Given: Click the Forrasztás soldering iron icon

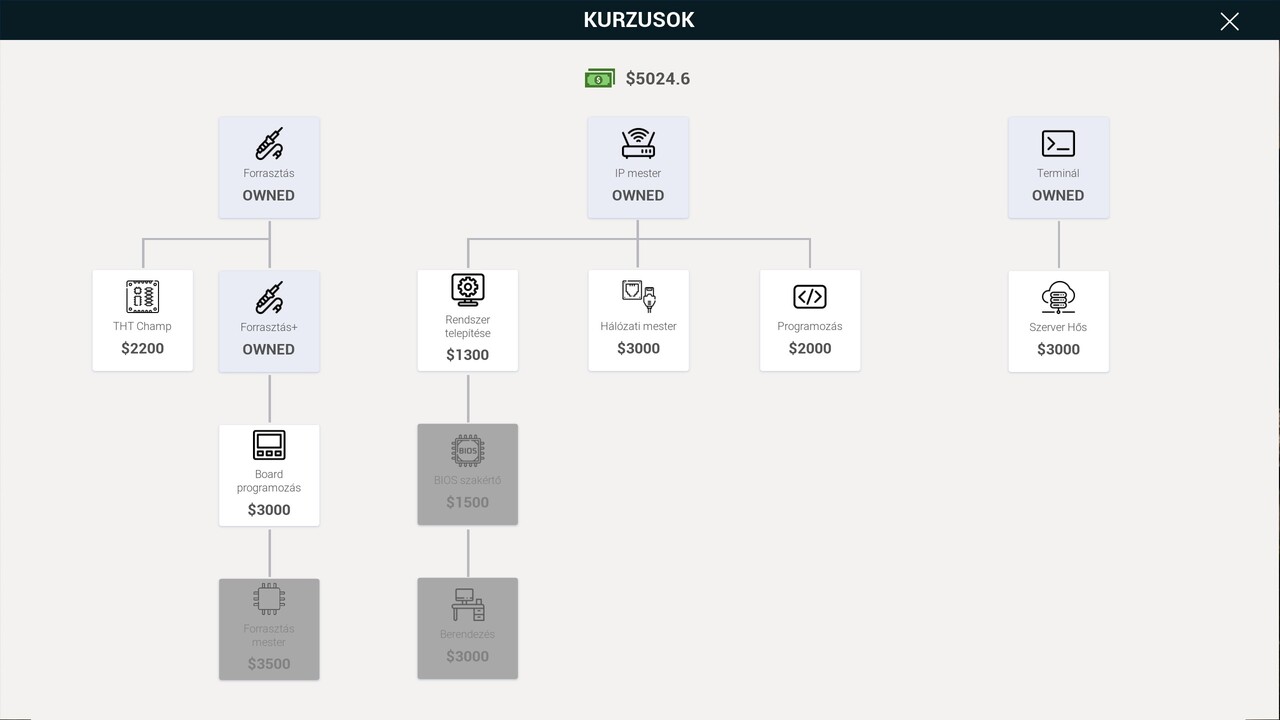Looking at the screenshot, I should pyautogui.click(x=269, y=144).
